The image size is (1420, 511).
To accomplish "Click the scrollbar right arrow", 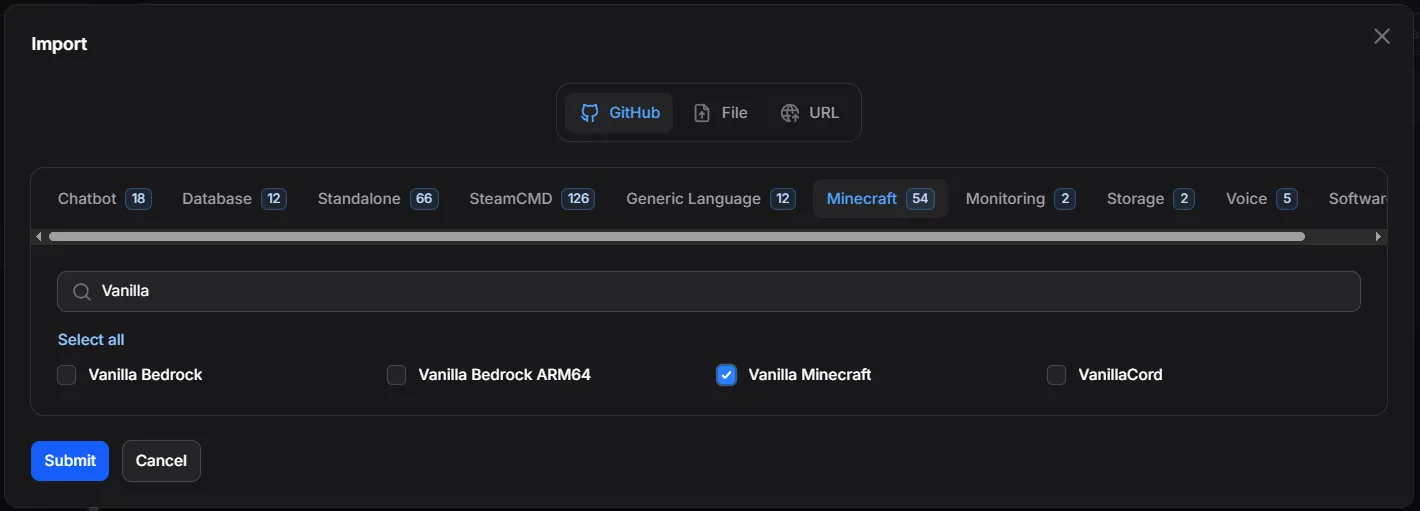I will pos(1378,237).
